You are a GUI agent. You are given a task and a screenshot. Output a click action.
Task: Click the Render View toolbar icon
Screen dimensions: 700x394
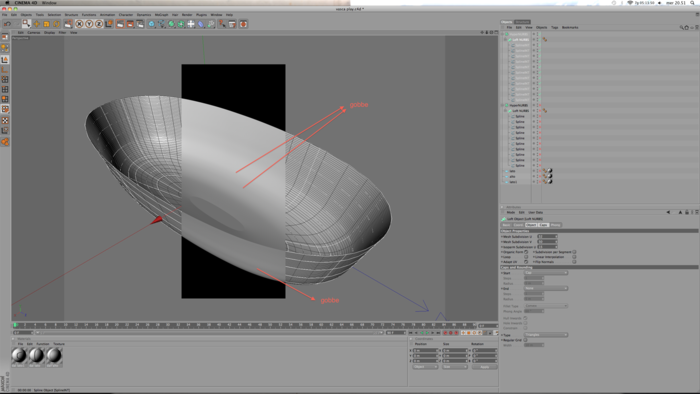tap(120, 24)
